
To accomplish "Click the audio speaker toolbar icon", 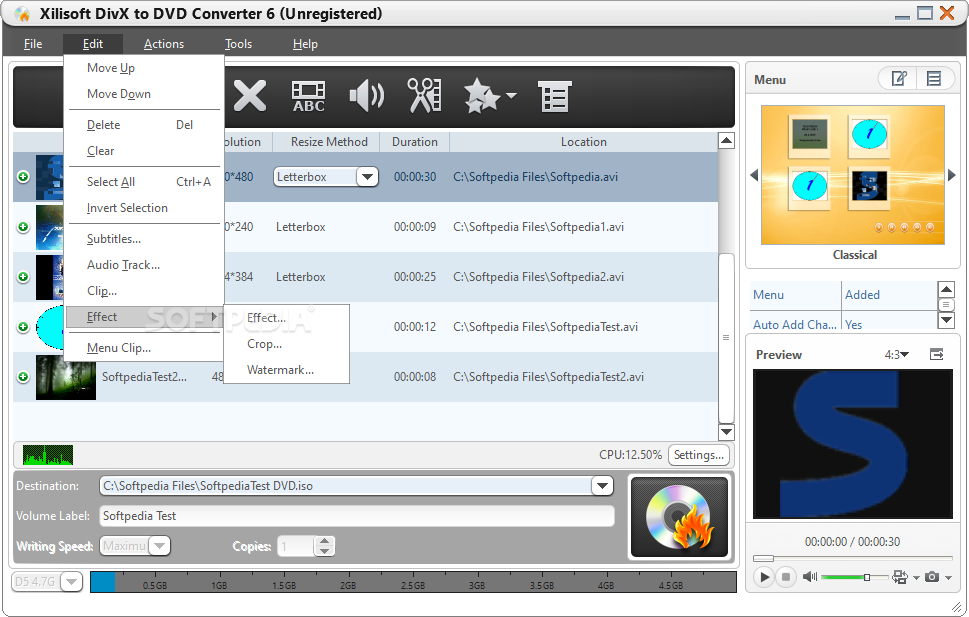I will (x=366, y=96).
